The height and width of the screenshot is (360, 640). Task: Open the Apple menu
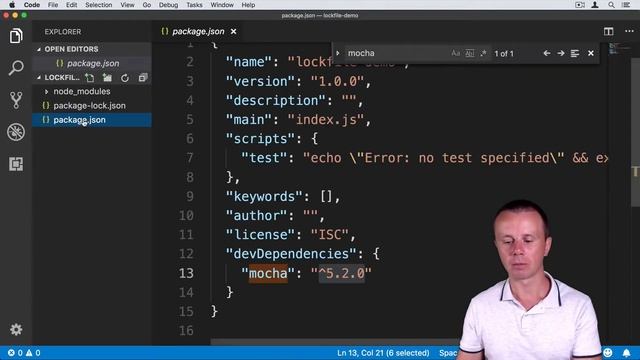12,5
